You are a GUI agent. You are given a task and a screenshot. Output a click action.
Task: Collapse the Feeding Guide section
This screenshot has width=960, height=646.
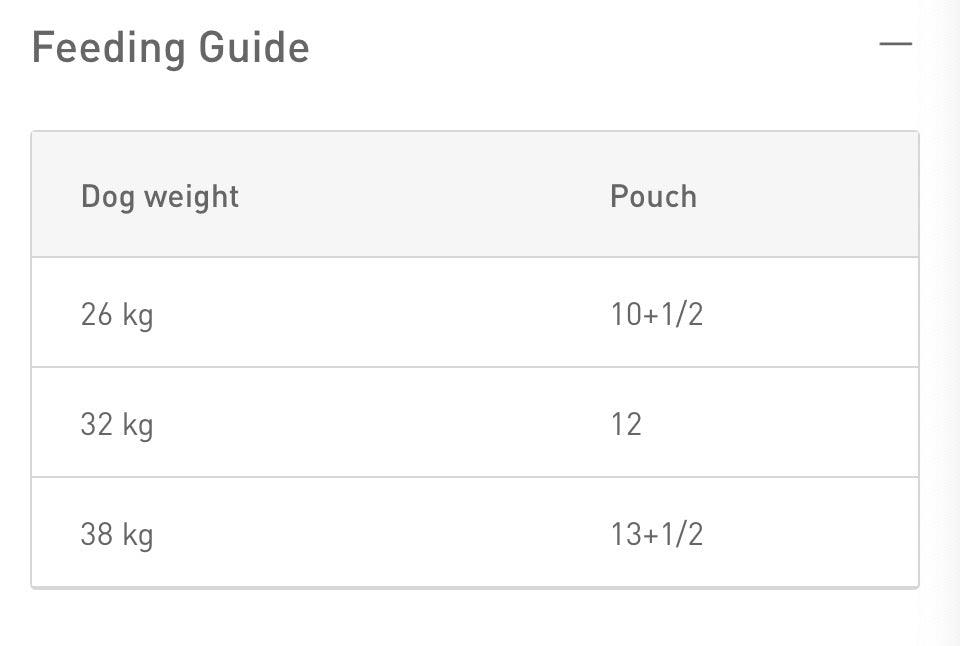[x=895, y=44]
